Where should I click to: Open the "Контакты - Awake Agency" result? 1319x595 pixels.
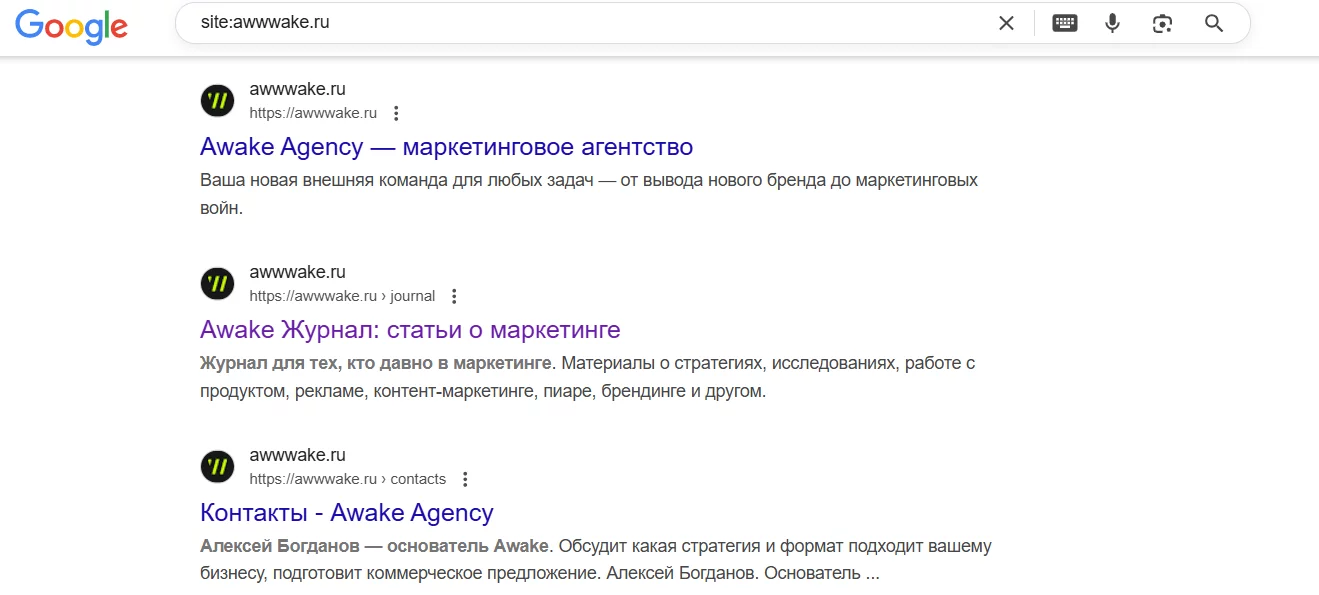347,513
